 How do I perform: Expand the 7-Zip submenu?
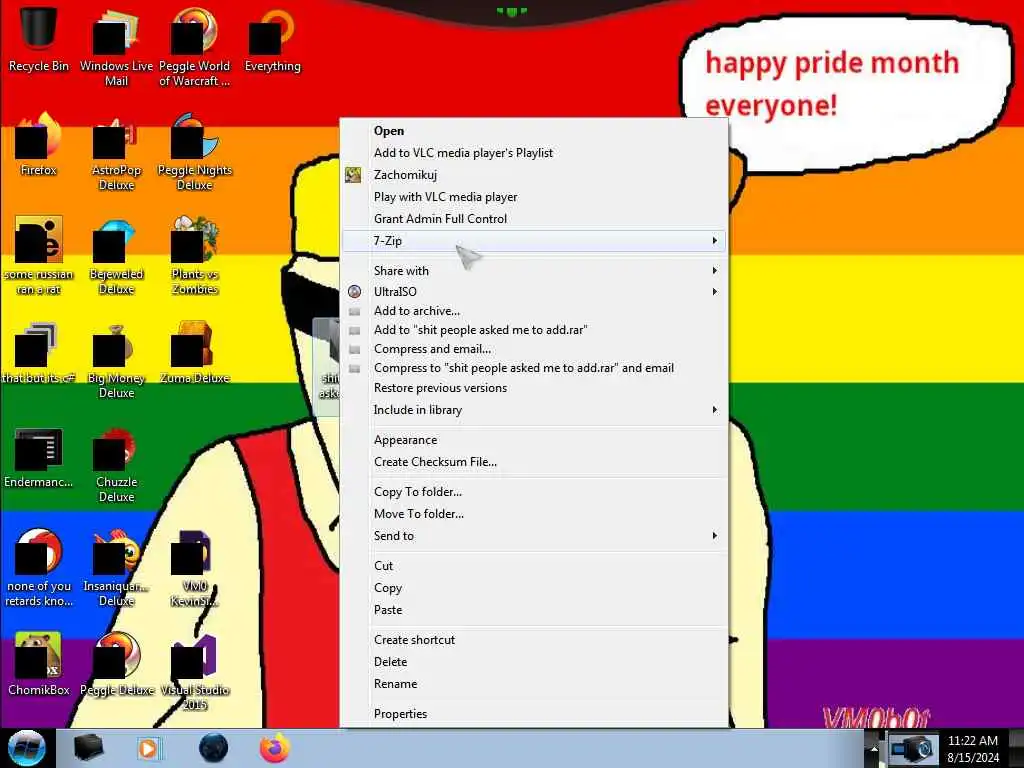(x=534, y=241)
